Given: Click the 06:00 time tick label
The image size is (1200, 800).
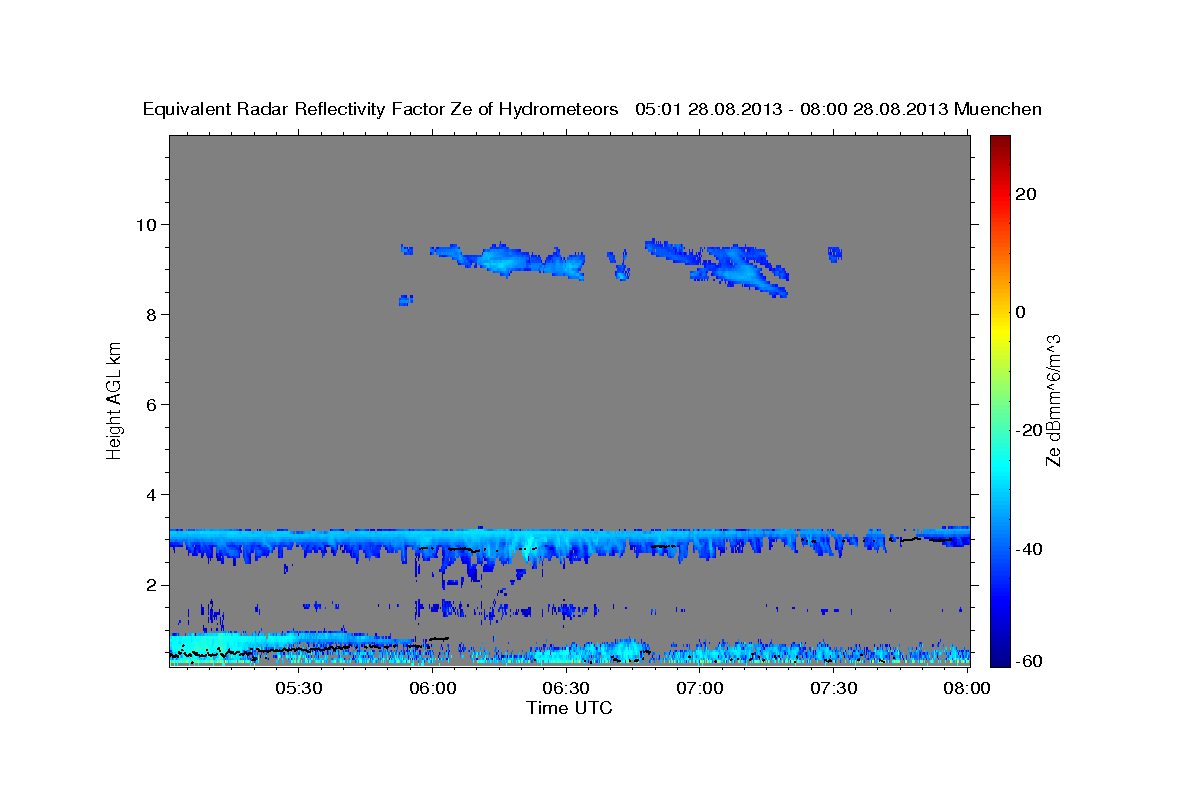Looking at the screenshot, I should pos(432,688).
